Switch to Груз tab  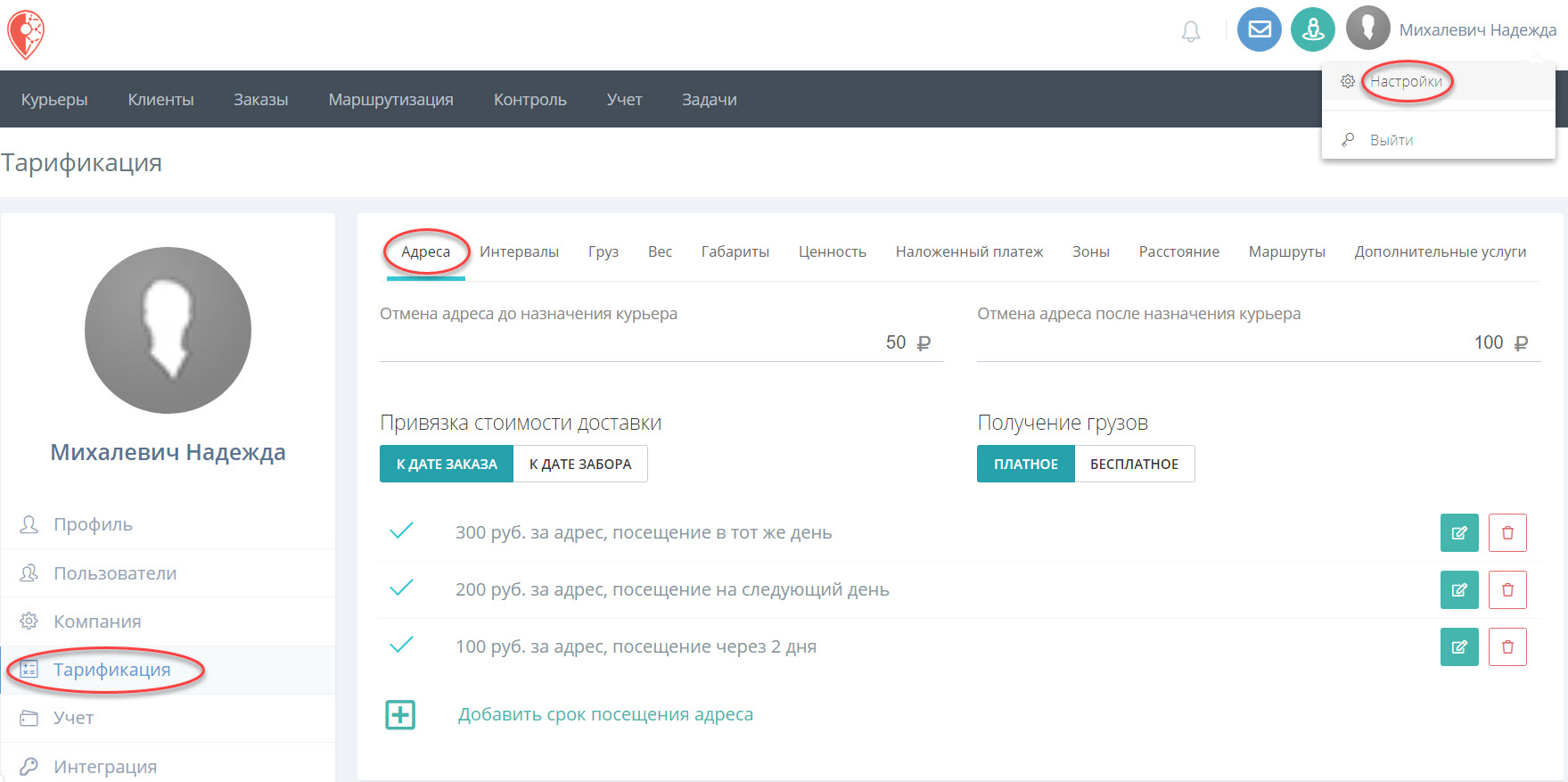coord(603,251)
